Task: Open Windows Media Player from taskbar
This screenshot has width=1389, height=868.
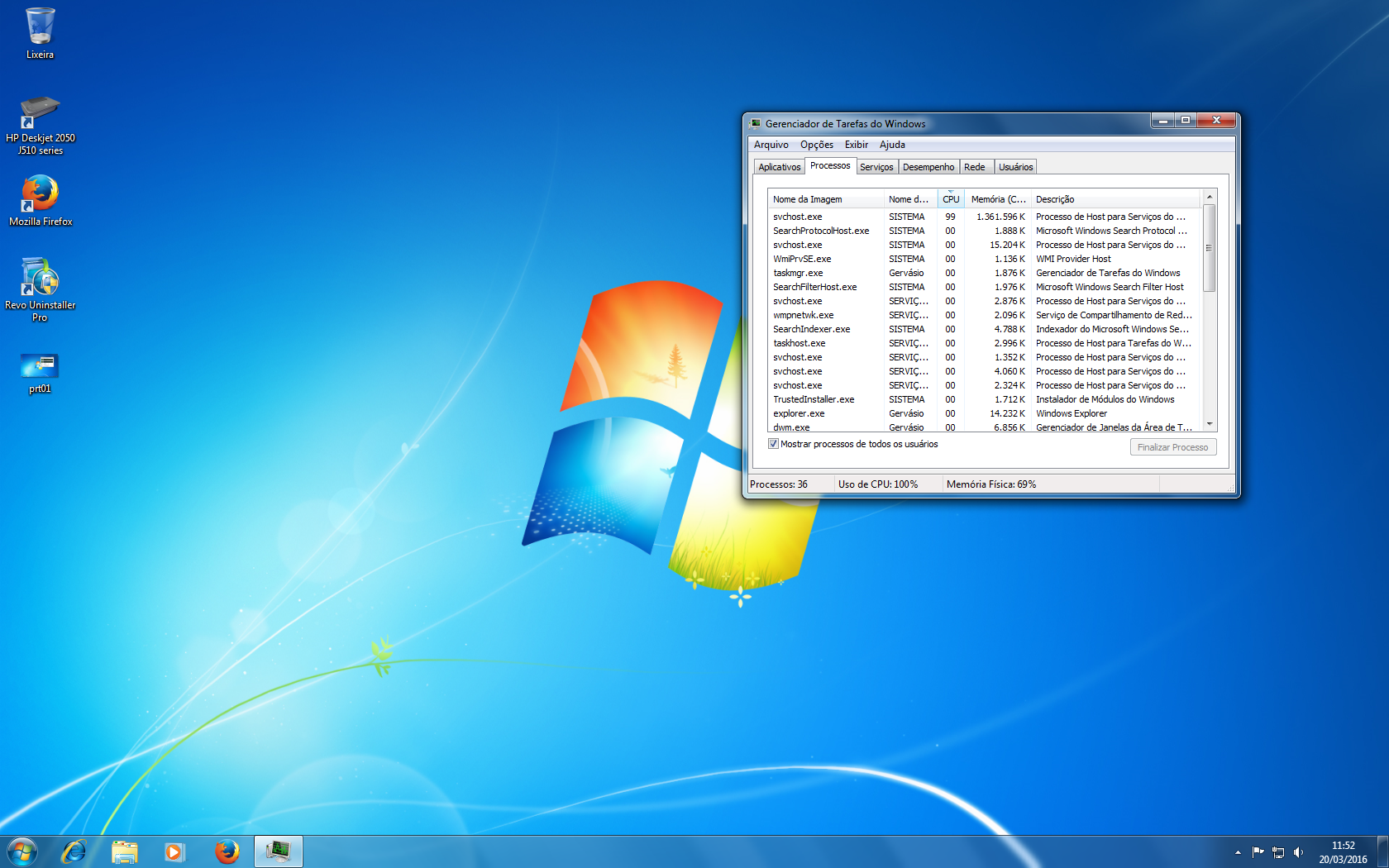Action: click(174, 851)
